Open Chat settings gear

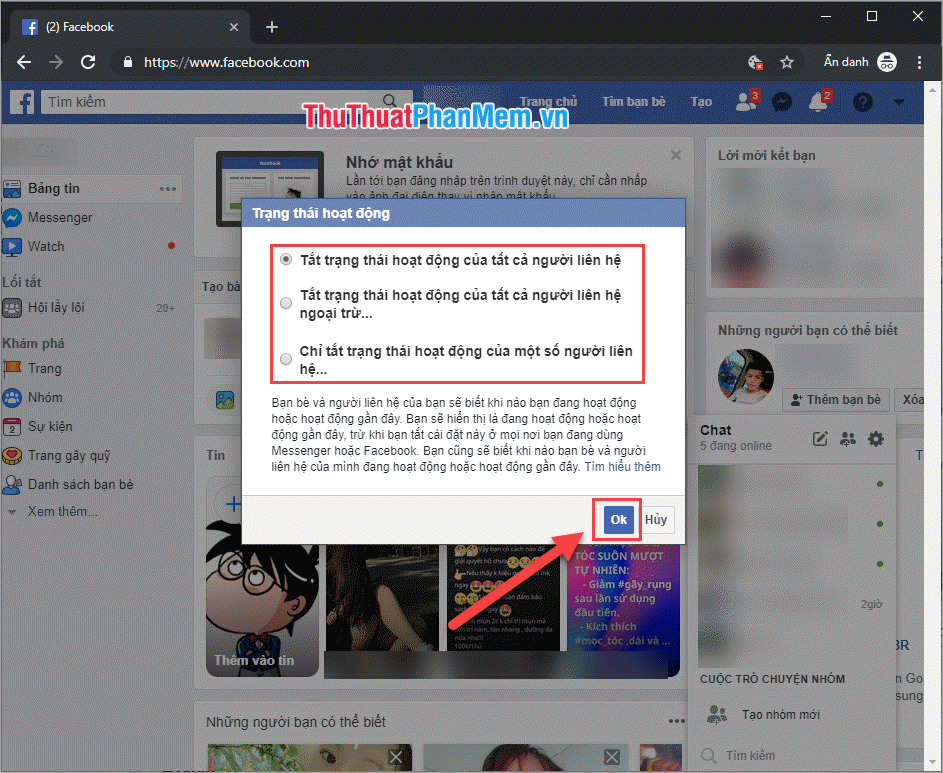tap(876, 438)
